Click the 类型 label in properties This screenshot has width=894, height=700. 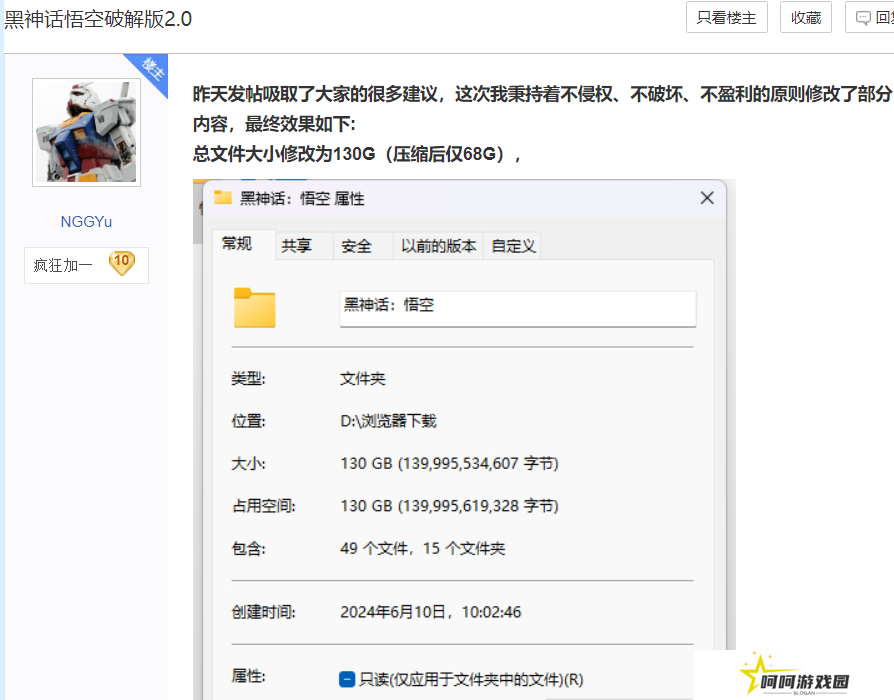tap(249, 379)
